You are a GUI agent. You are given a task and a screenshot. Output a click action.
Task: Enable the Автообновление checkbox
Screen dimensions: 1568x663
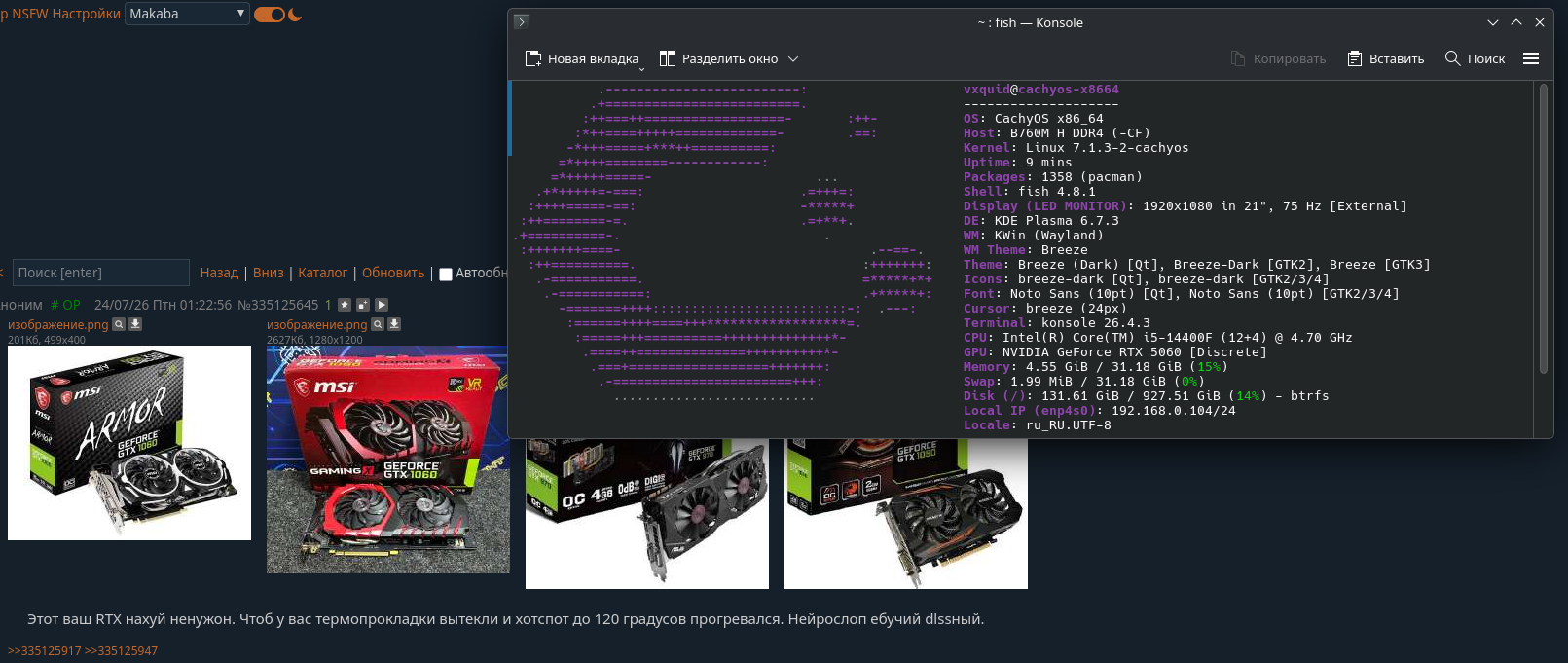point(446,275)
